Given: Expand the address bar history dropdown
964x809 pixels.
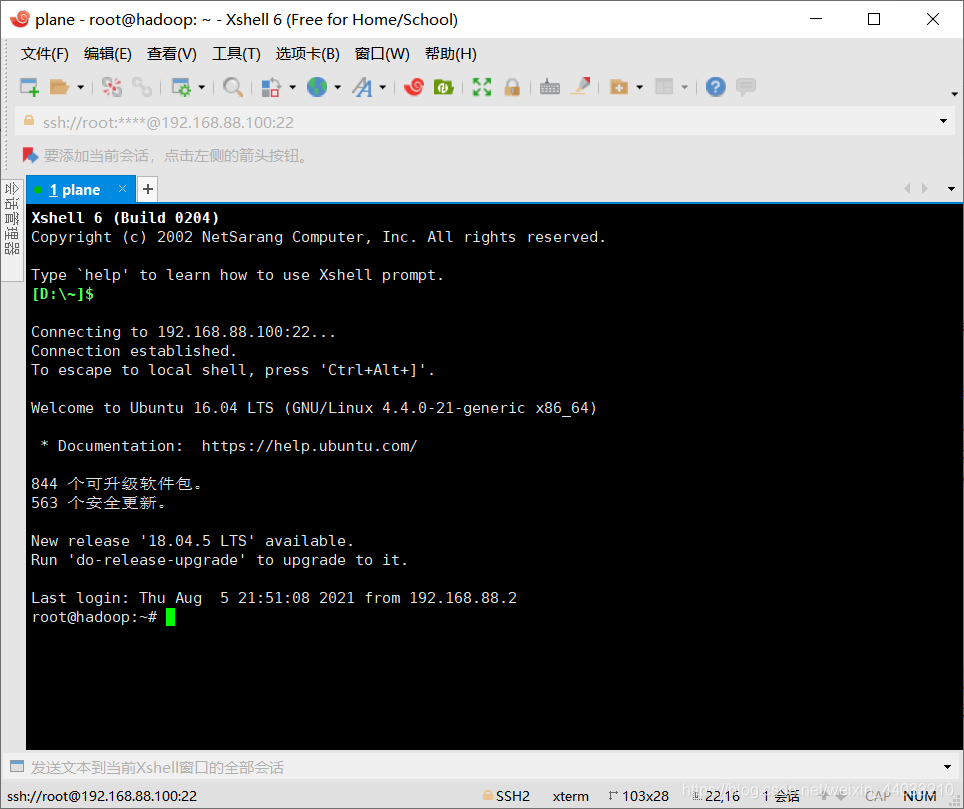Looking at the screenshot, I should point(943,121).
